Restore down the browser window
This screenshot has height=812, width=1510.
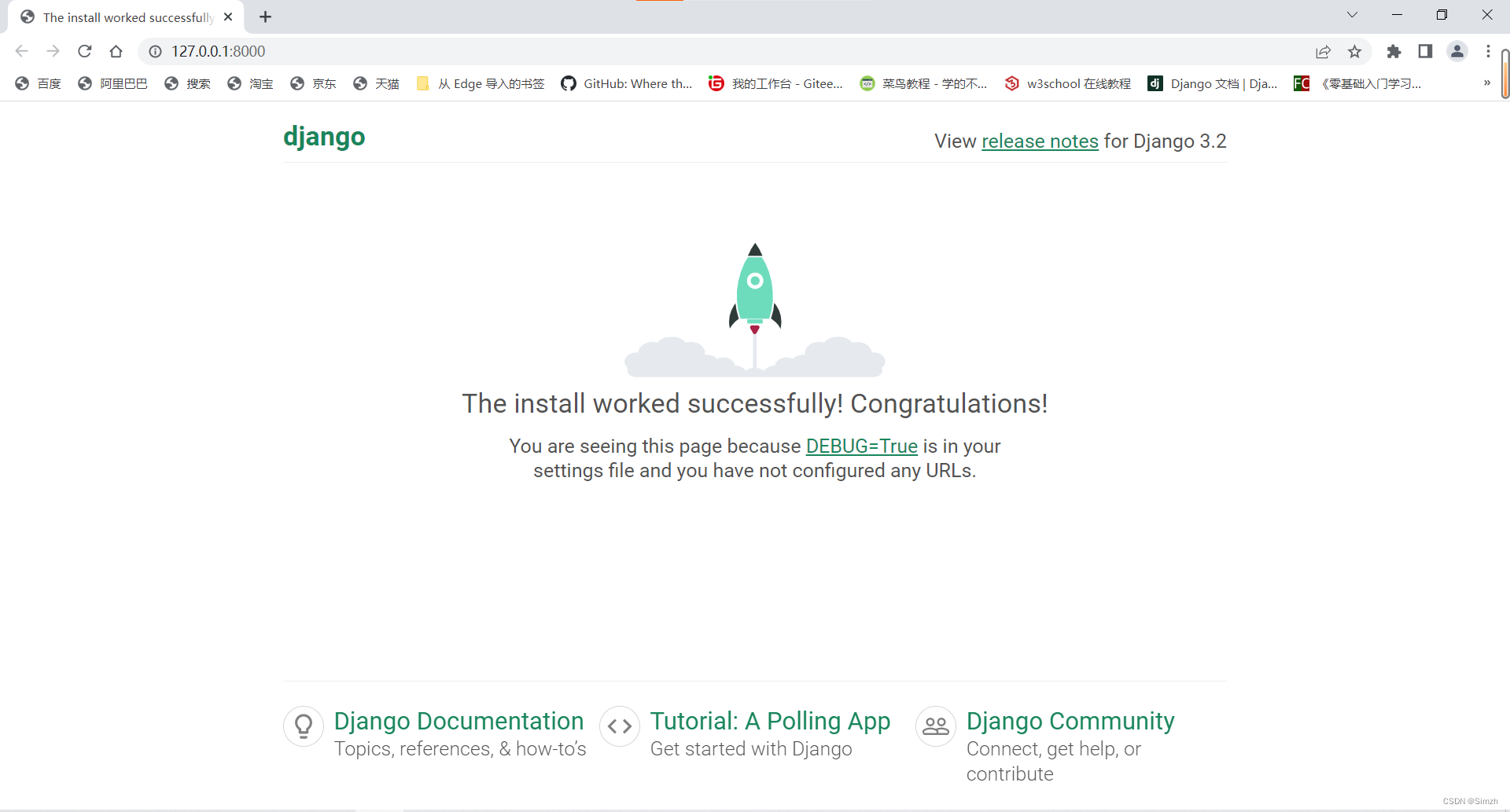pyautogui.click(x=1442, y=15)
